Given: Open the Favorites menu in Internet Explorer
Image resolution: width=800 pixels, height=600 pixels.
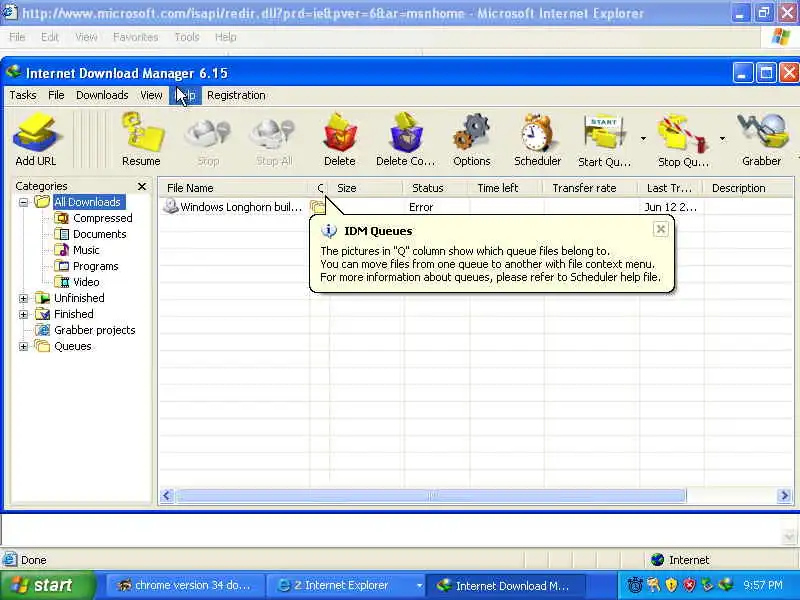Looking at the screenshot, I should click(x=136, y=37).
